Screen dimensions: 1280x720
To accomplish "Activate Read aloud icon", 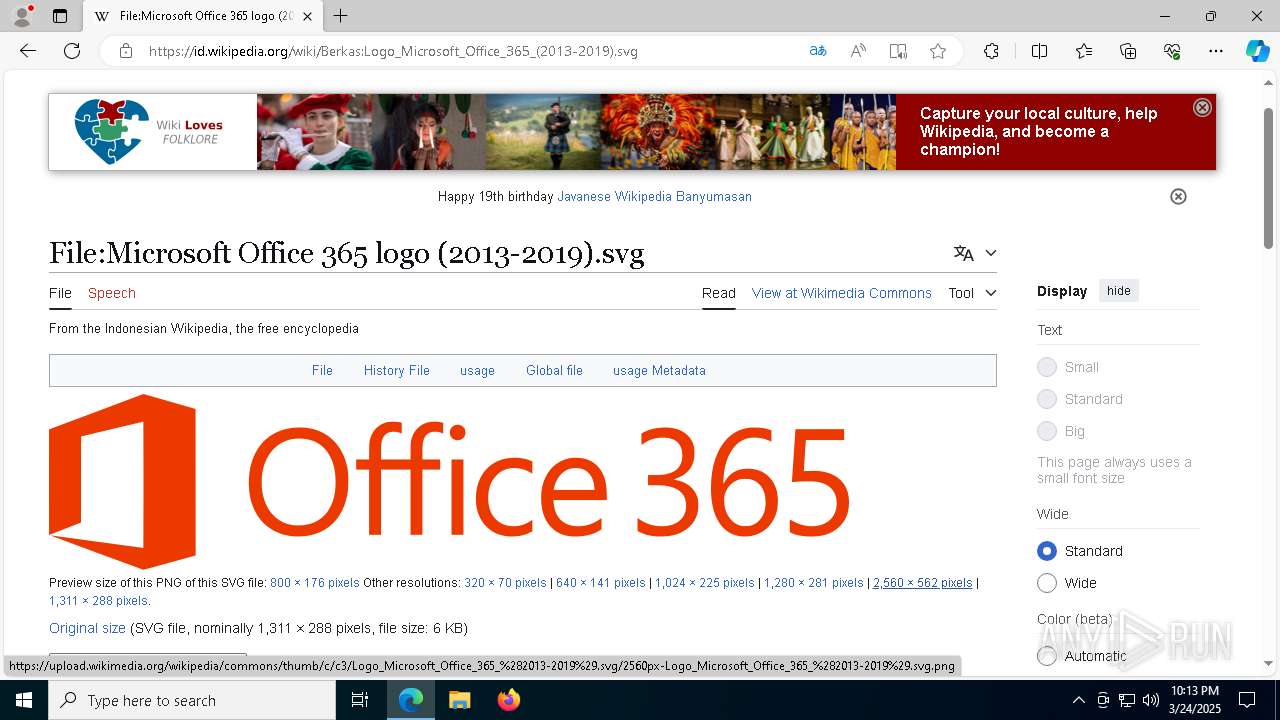I will point(858,51).
